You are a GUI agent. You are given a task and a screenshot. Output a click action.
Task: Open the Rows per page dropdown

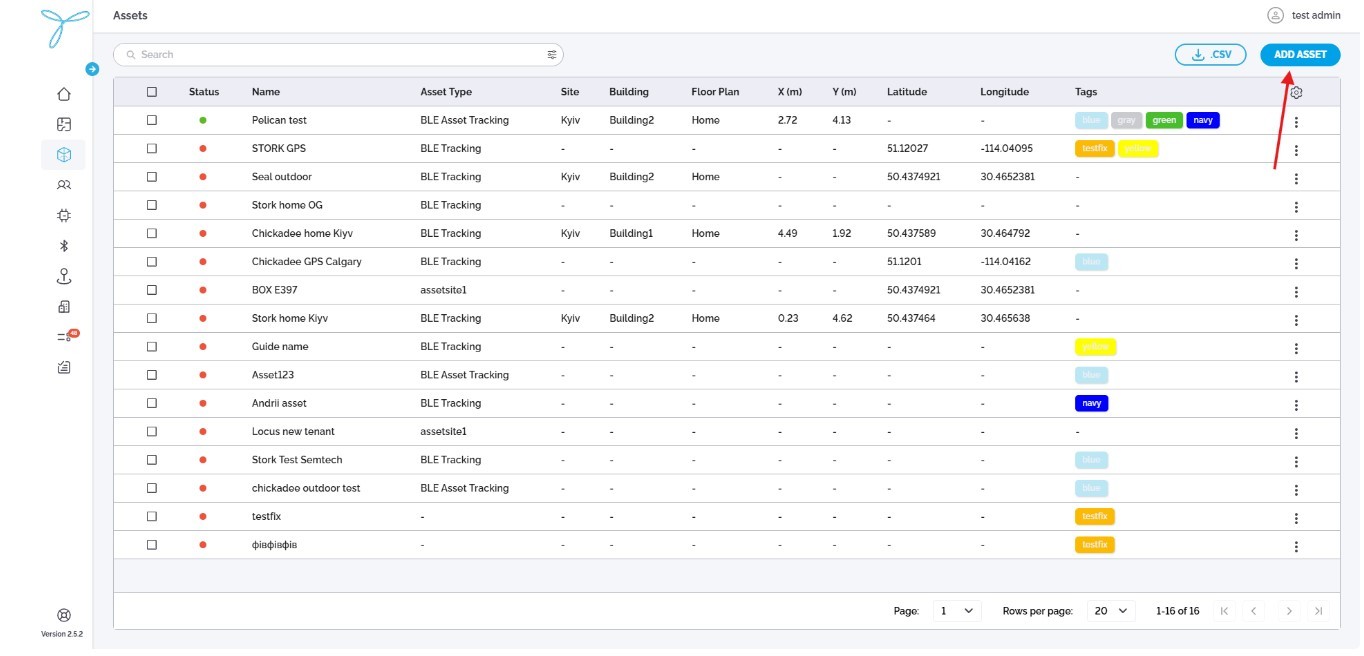[x=1111, y=611]
